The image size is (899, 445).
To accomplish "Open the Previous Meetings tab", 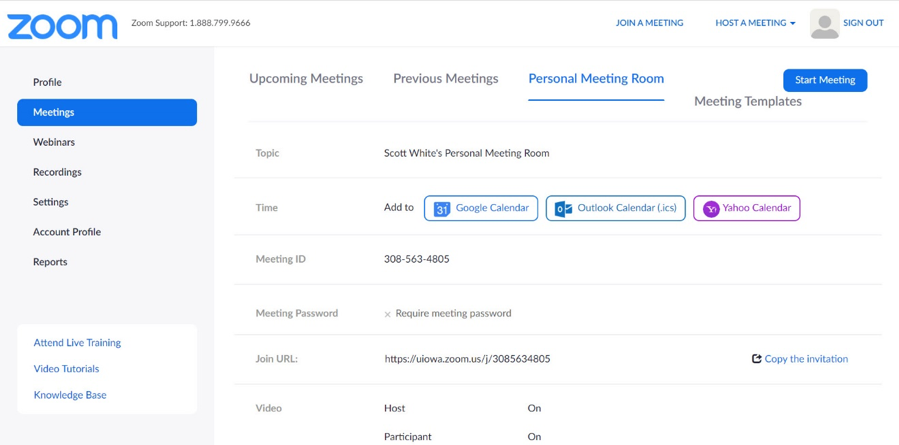I will 445,78.
